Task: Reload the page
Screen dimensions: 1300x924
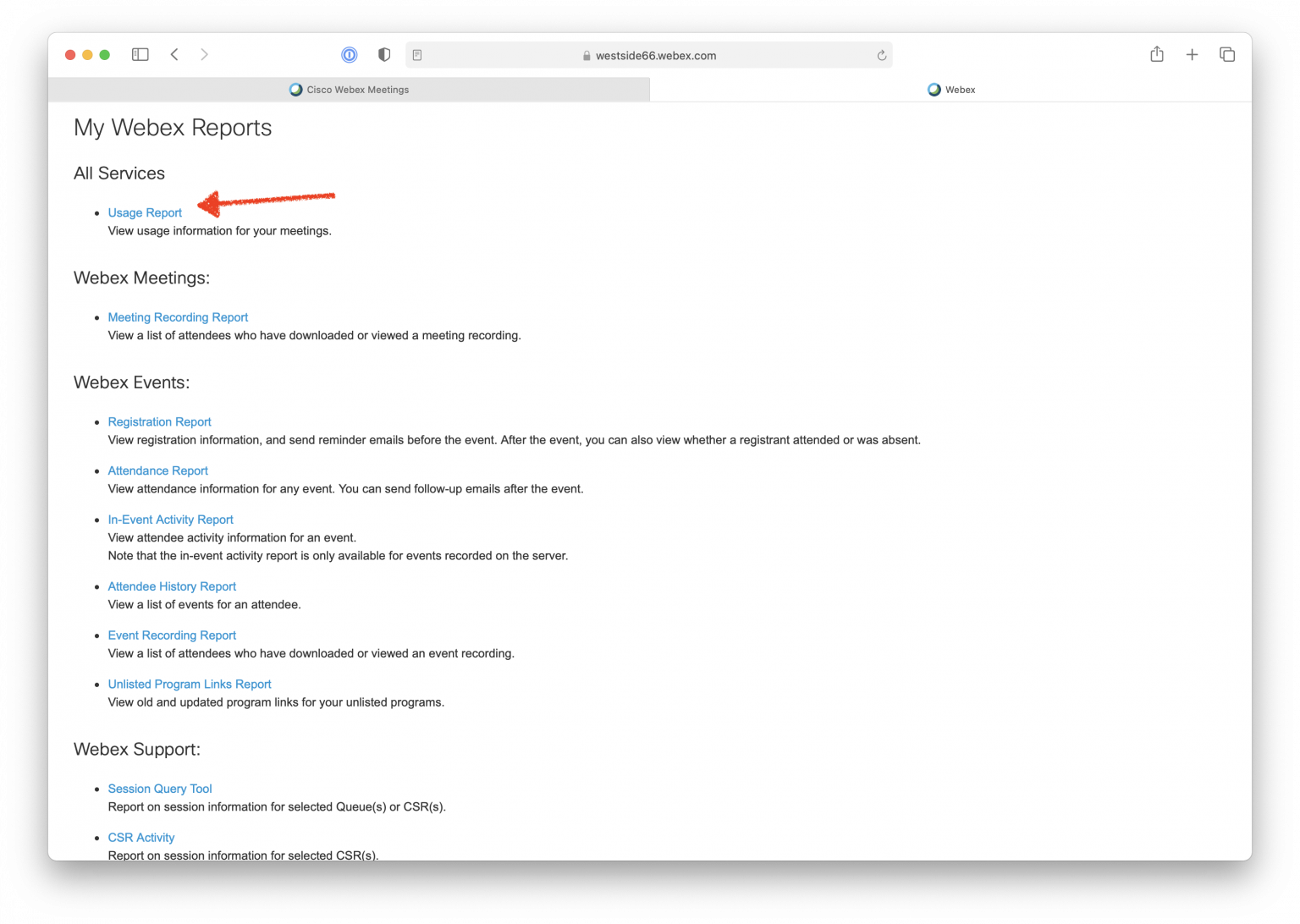Action: (x=881, y=54)
